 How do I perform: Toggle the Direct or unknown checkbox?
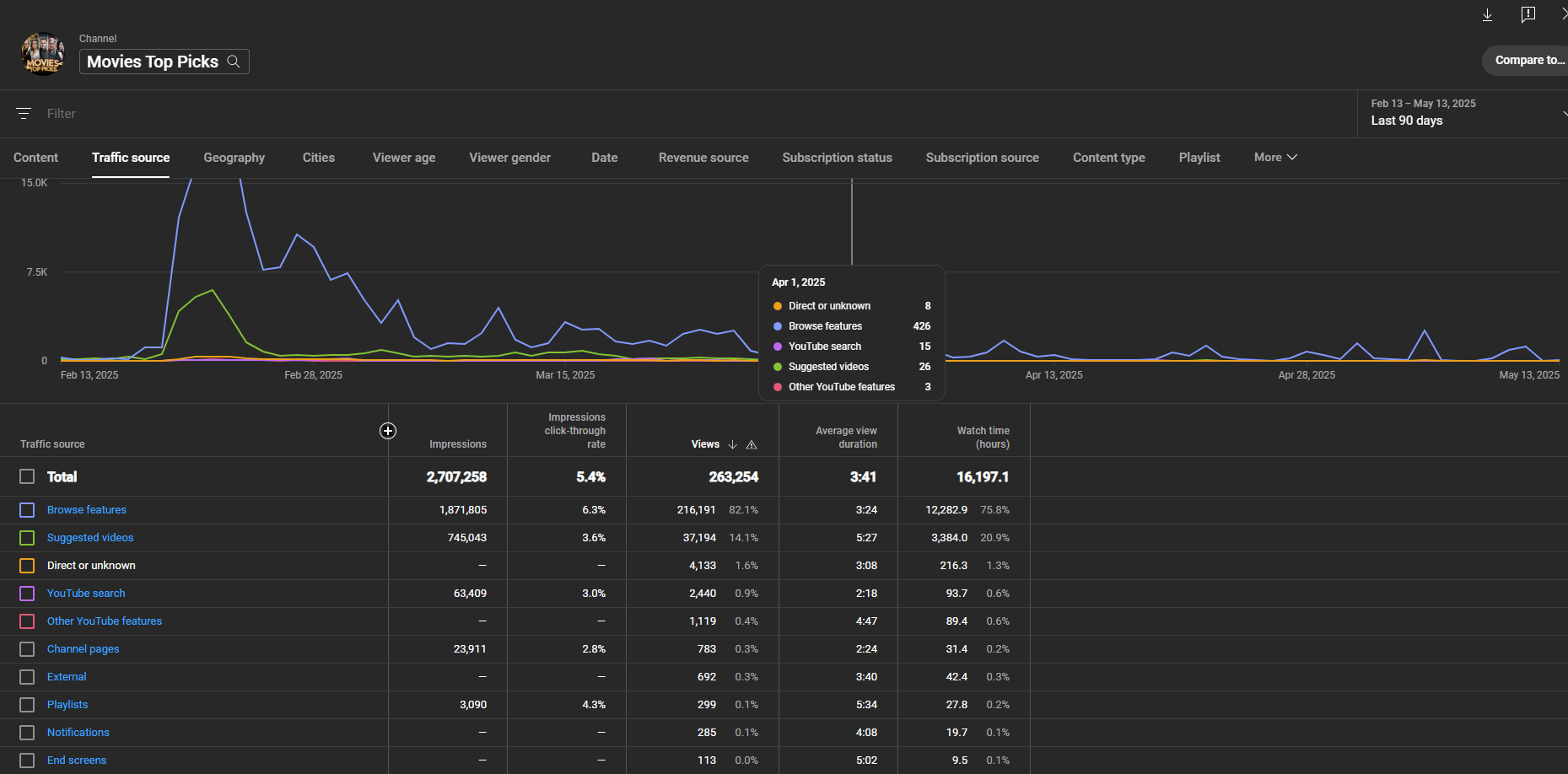pyautogui.click(x=27, y=566)
